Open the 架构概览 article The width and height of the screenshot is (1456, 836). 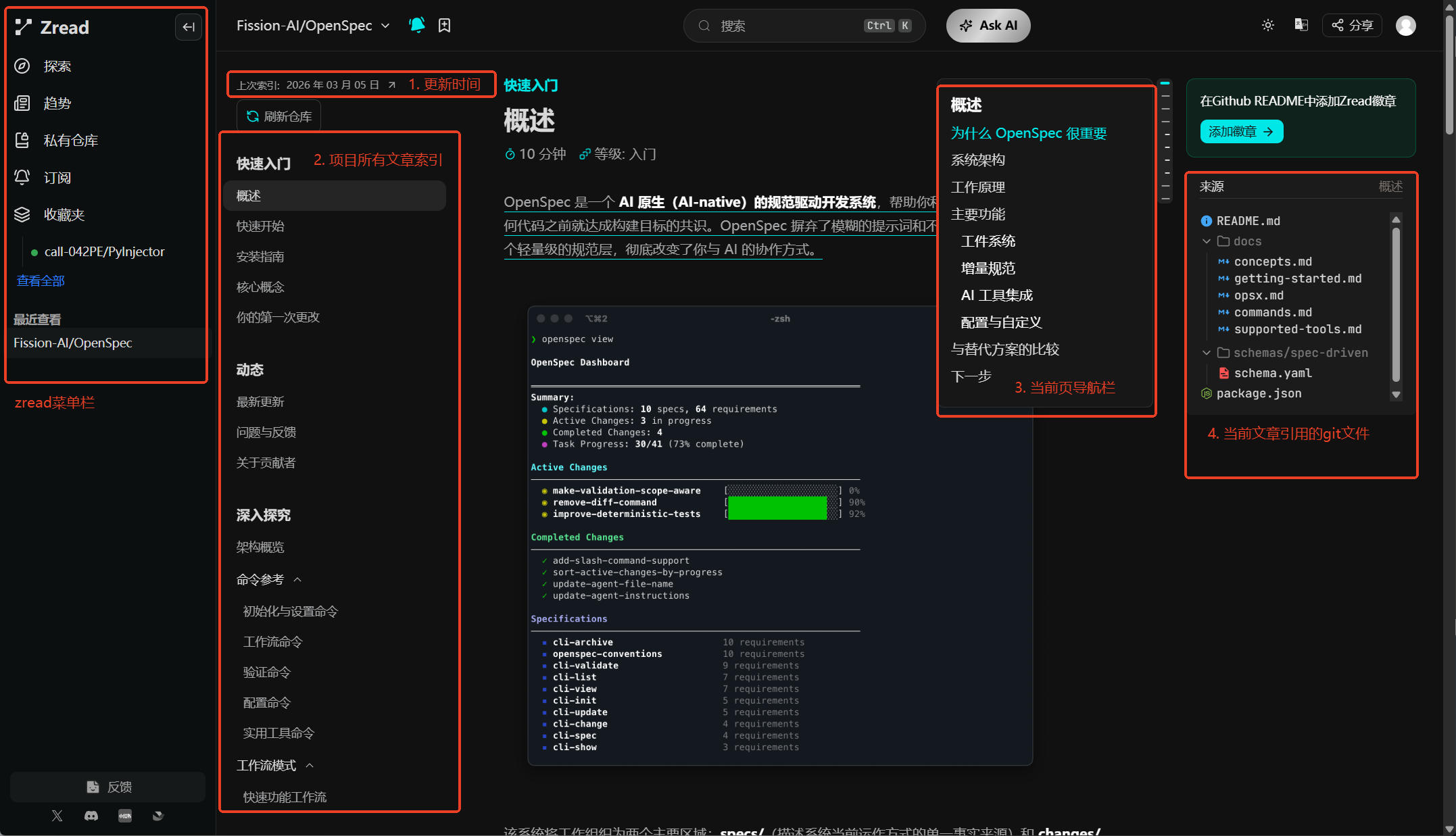[260, 547]
